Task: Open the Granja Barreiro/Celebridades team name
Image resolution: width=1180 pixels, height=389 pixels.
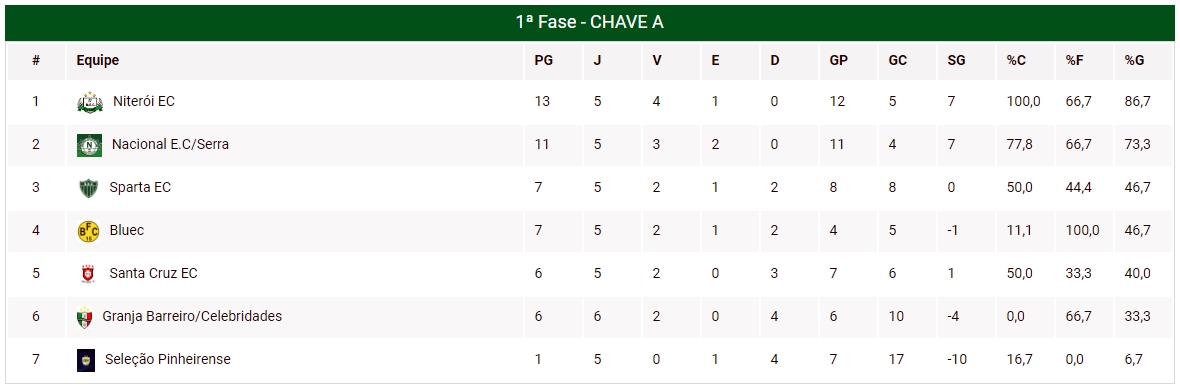Action: pyautogui.click(x=192, y=317)
